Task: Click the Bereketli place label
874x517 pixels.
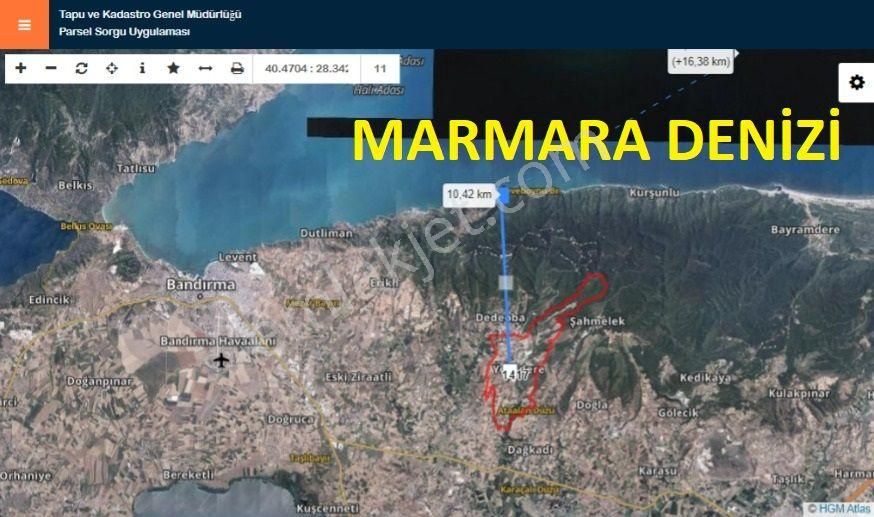Action: point(188,475)
